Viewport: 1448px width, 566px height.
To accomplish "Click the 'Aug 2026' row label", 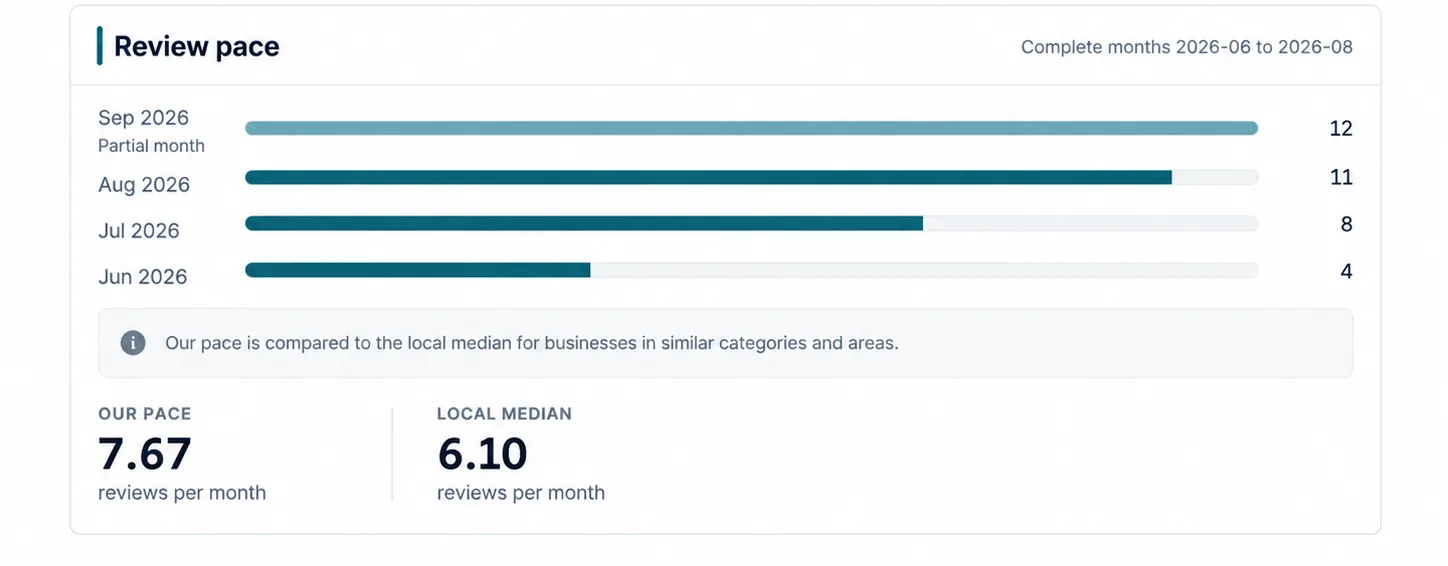I will coord(144,185).
